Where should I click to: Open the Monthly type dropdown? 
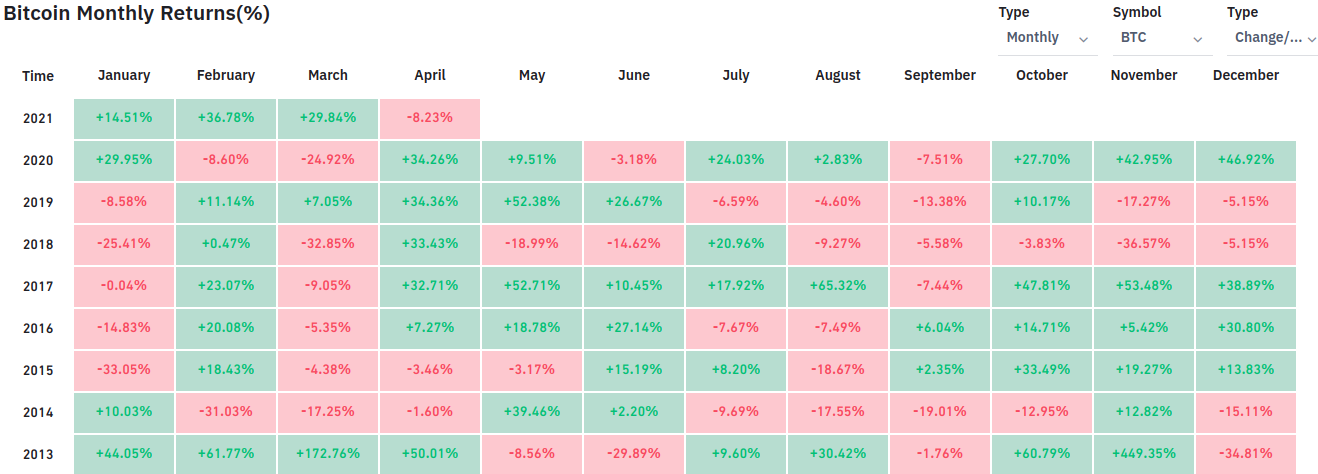[x=1046, y=38]
